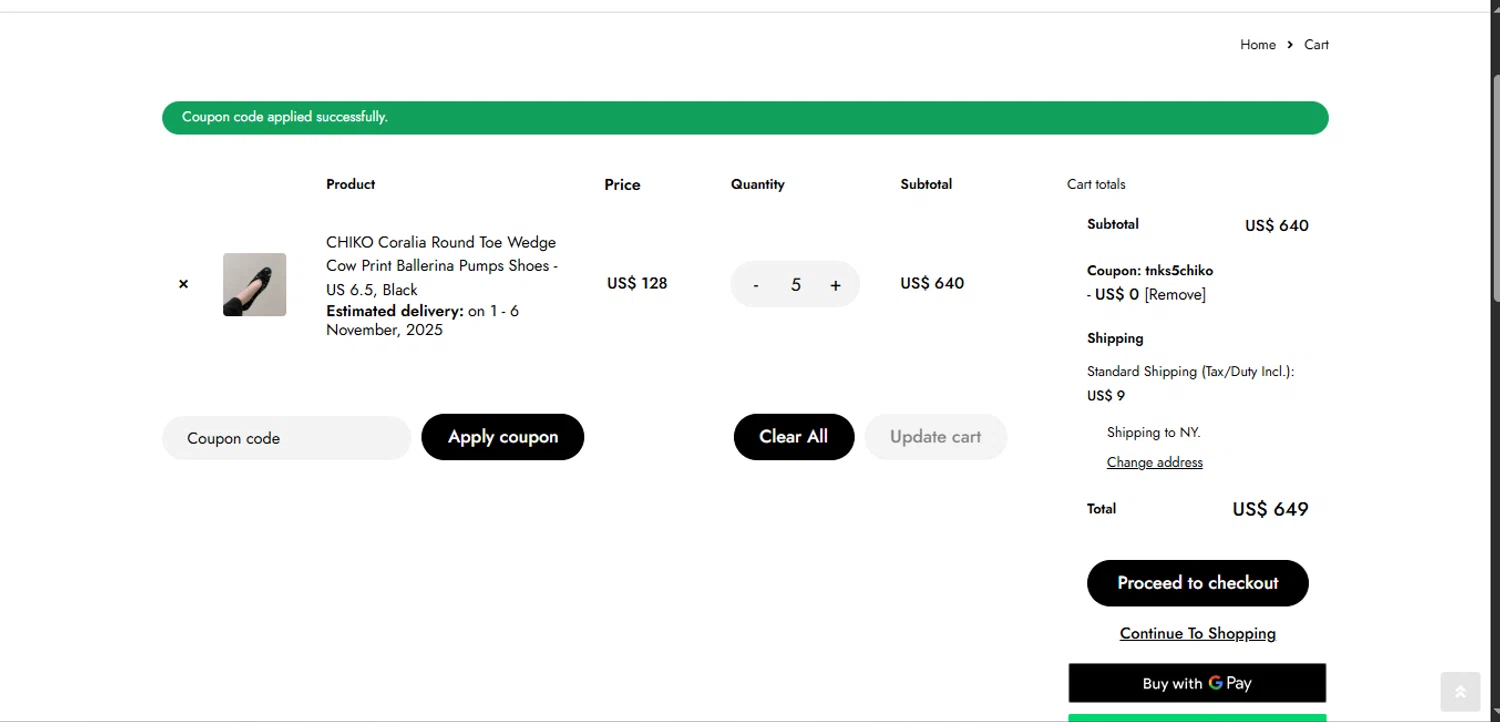
Task: Click the page vertical scrollbar thumb
Action: click(x=1495, y=186)
